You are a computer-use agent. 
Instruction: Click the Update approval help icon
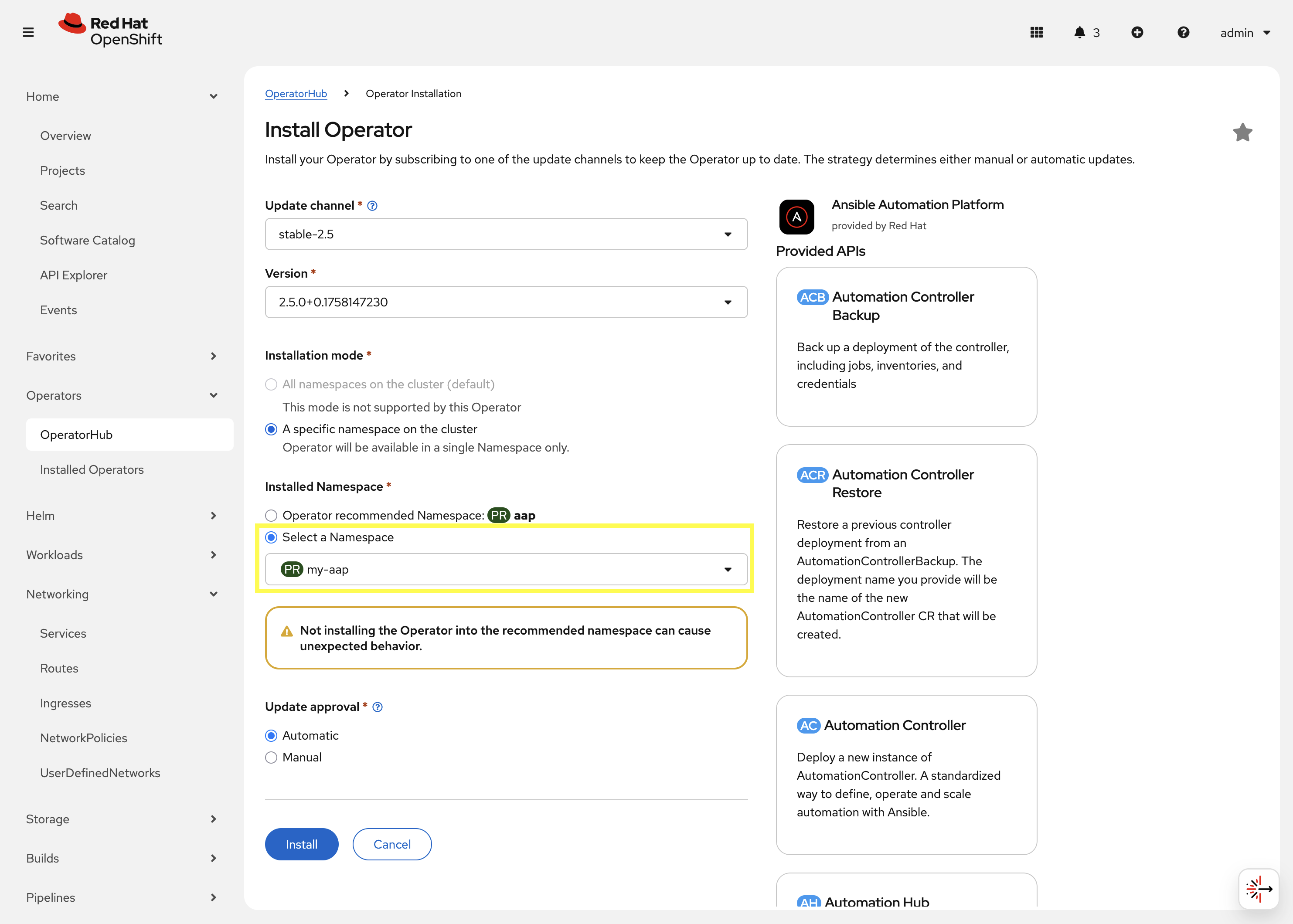pos(378,707)
